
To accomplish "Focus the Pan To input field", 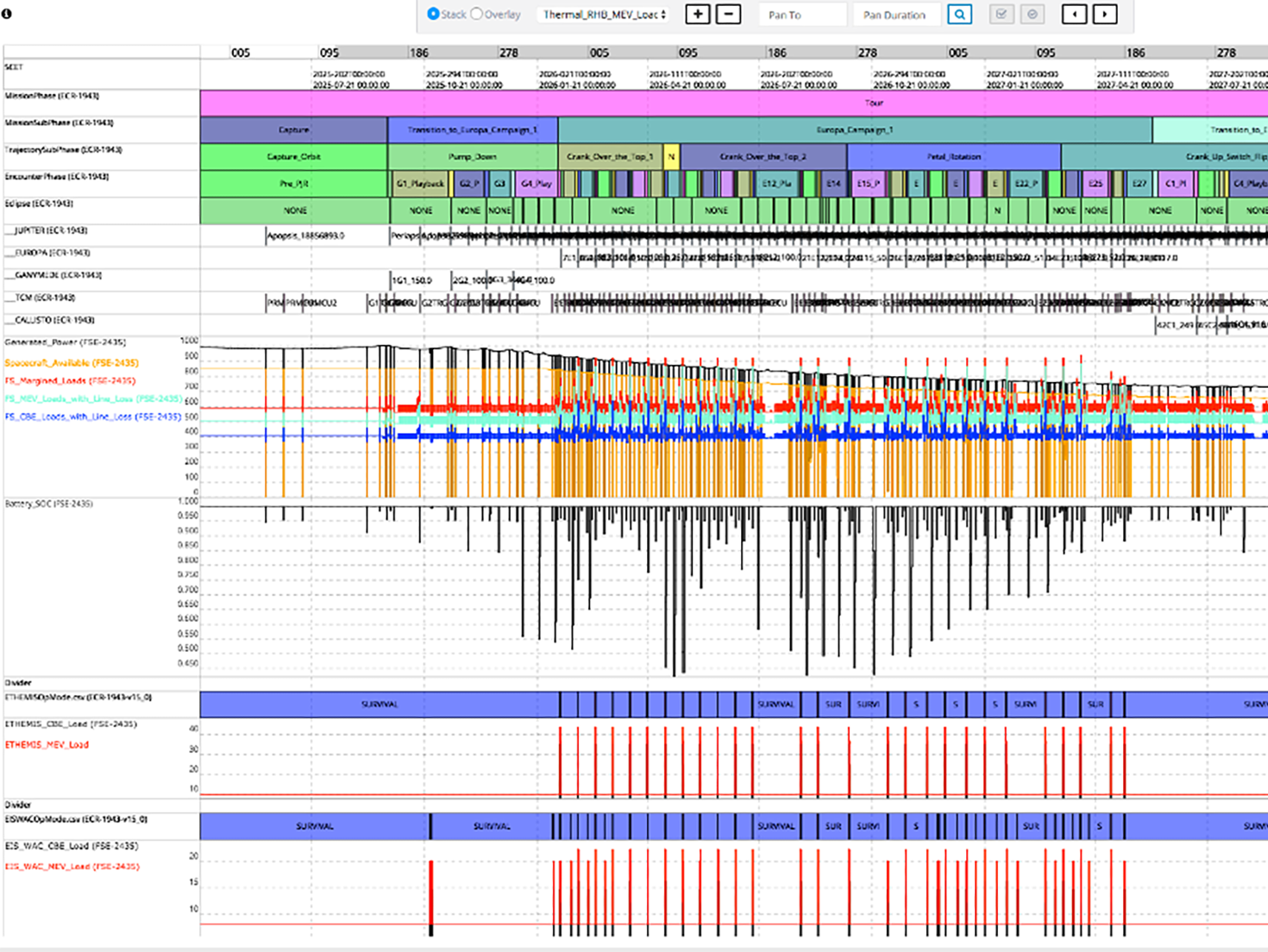I will tap(802, 15).
